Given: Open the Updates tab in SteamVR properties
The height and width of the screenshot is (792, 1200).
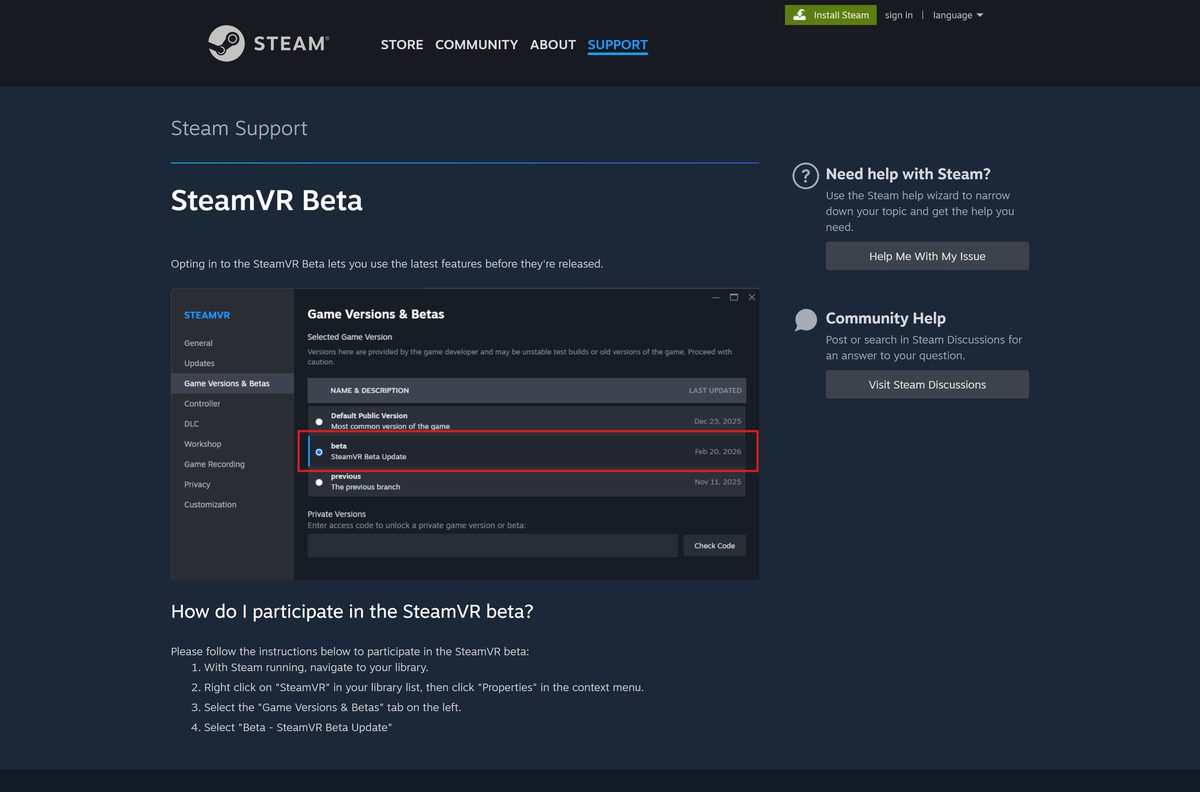Looking at the screenshot, I should coord(199,363).
